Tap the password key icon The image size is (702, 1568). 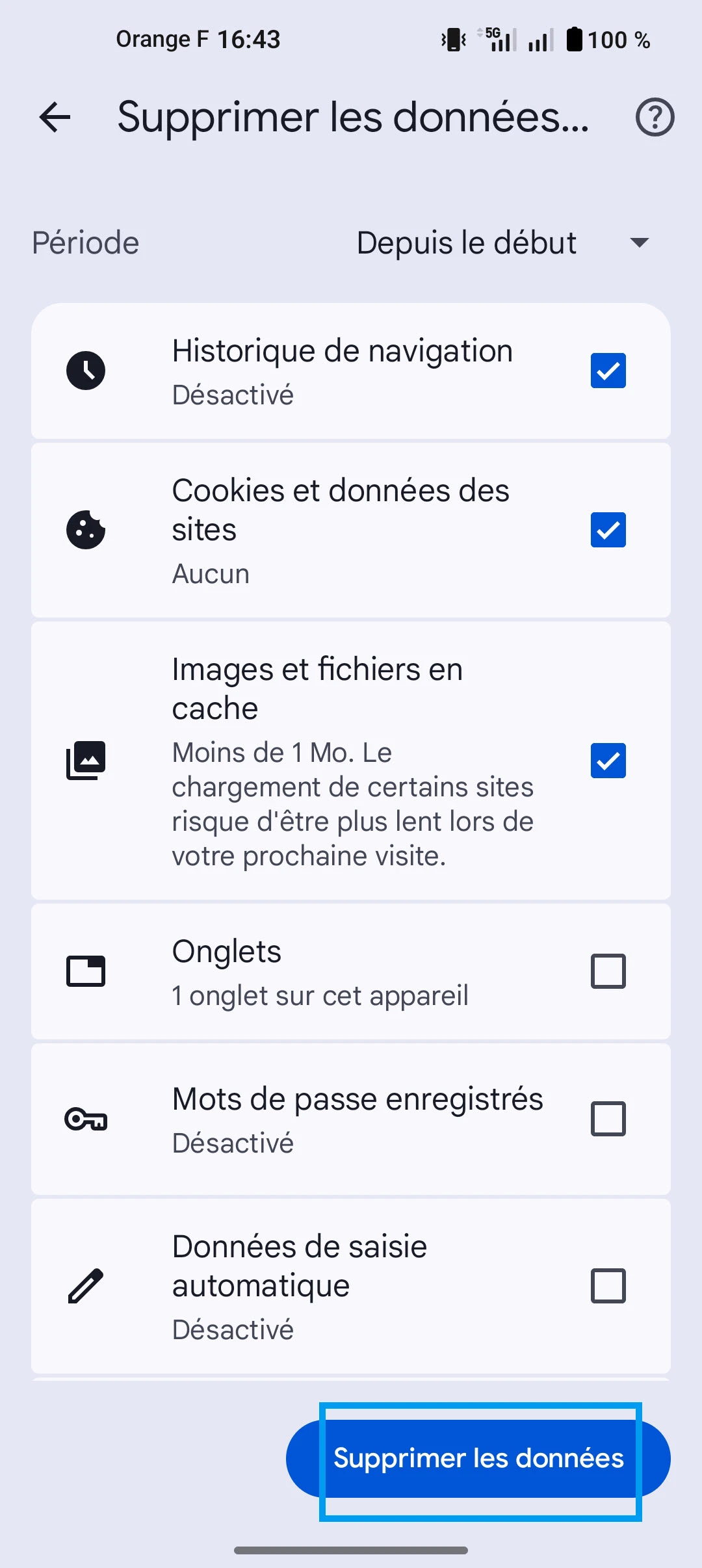[86, 1119]
